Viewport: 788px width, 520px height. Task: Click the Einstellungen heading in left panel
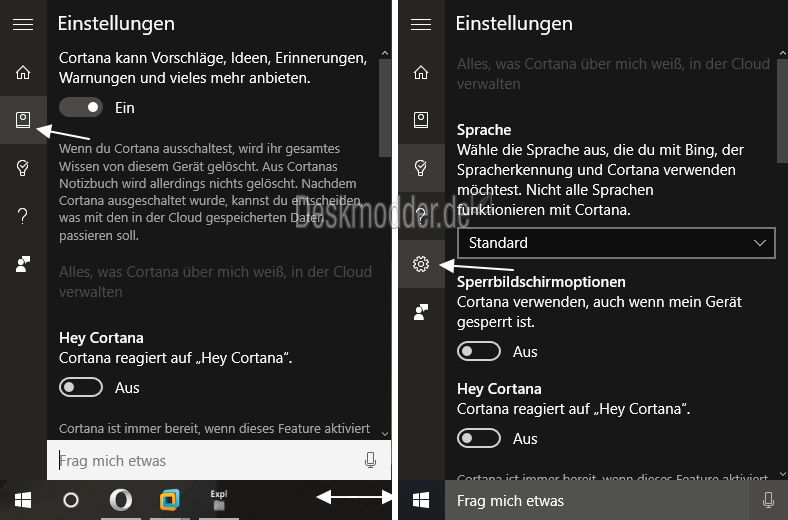tap(116, 24)
